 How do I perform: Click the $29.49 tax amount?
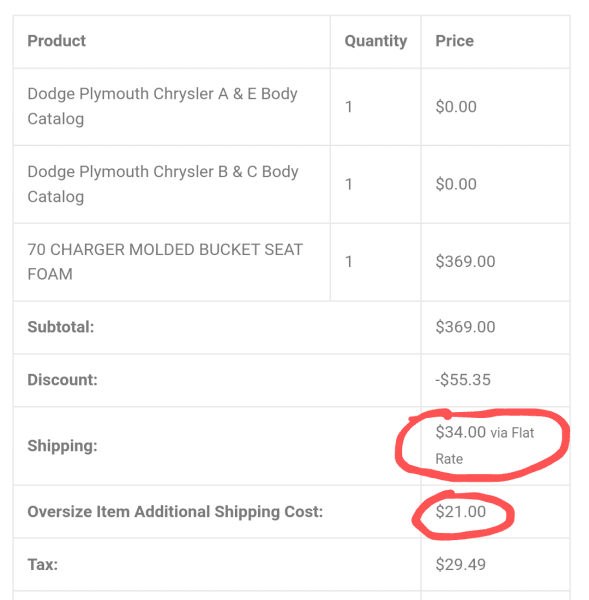click(x=460, y=565)
